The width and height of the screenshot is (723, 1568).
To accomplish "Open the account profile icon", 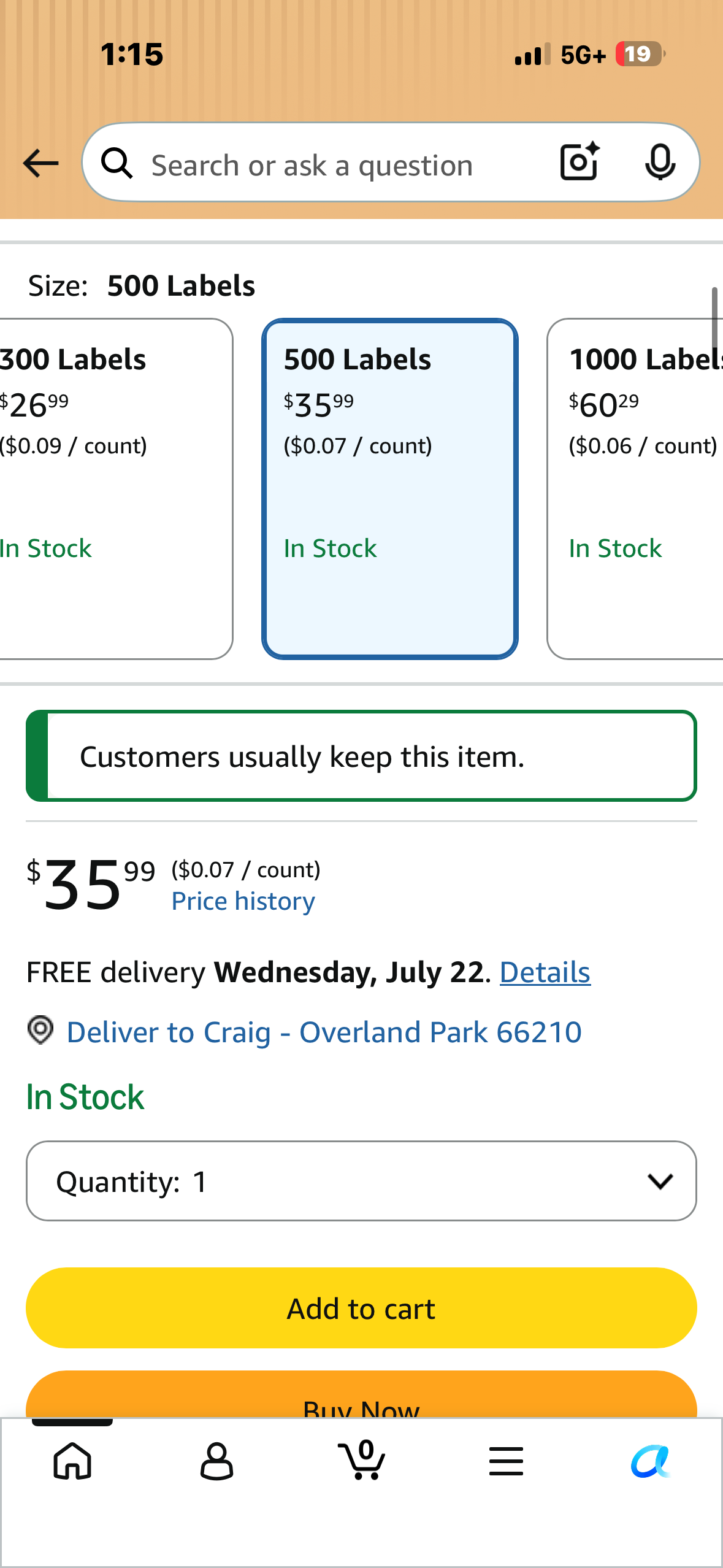I will 216,1461.
